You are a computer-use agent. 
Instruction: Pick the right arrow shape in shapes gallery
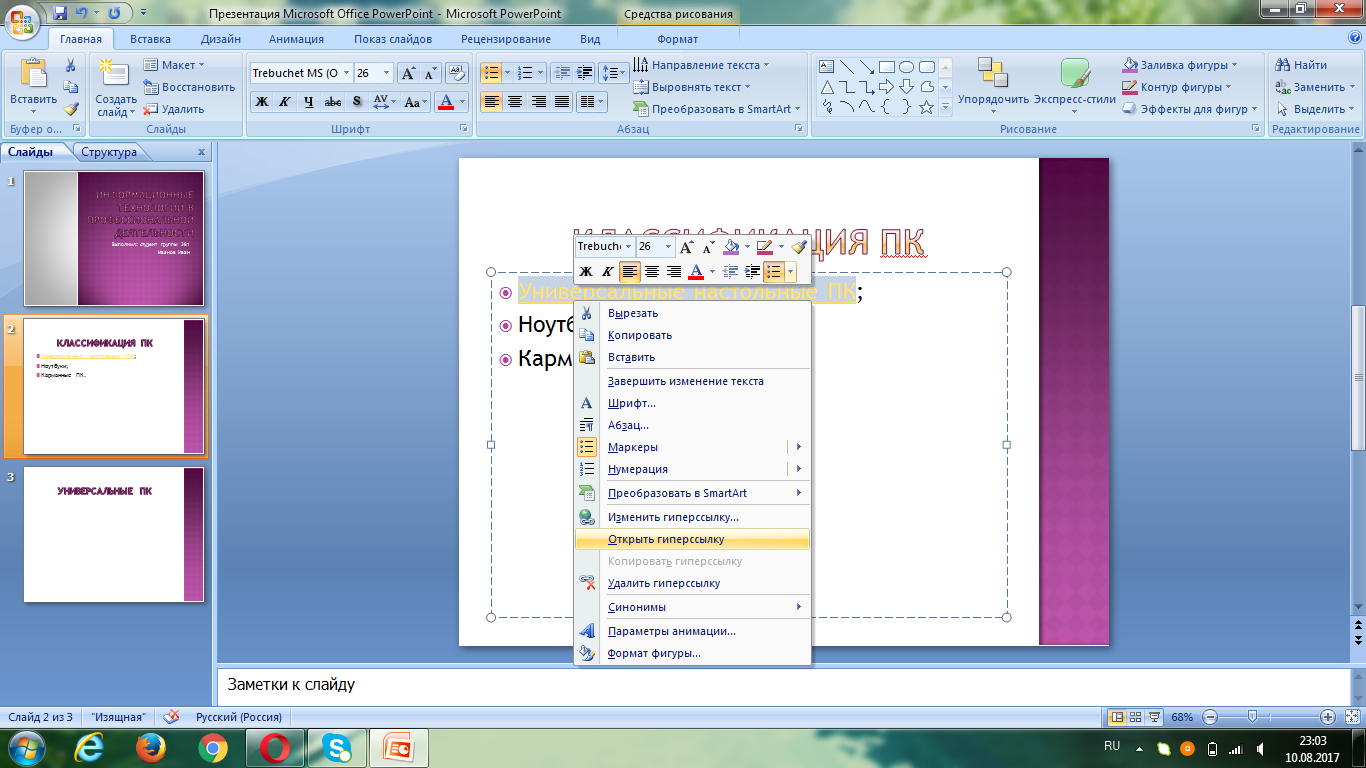[886, 87]
